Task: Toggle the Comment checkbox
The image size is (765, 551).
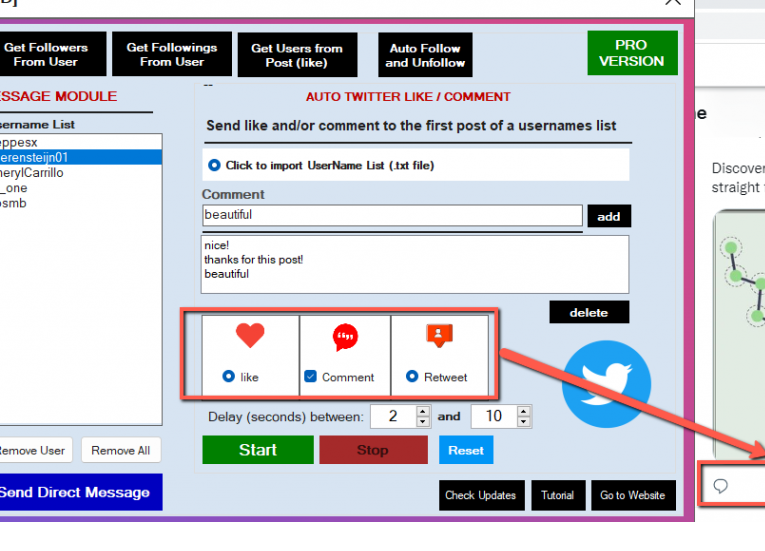Action: click(x=310, y=377)
